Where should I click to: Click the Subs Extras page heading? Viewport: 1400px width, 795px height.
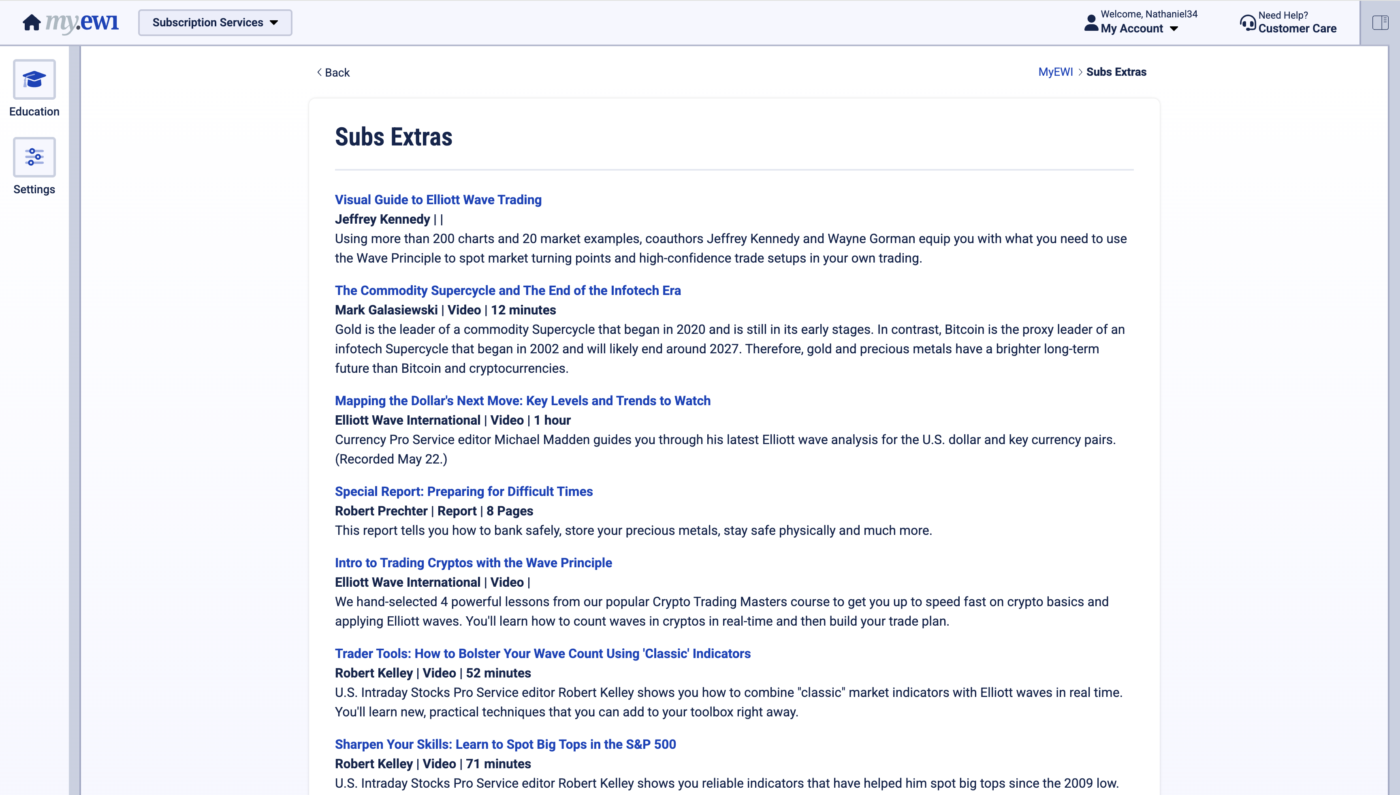[x=394, y=137]
